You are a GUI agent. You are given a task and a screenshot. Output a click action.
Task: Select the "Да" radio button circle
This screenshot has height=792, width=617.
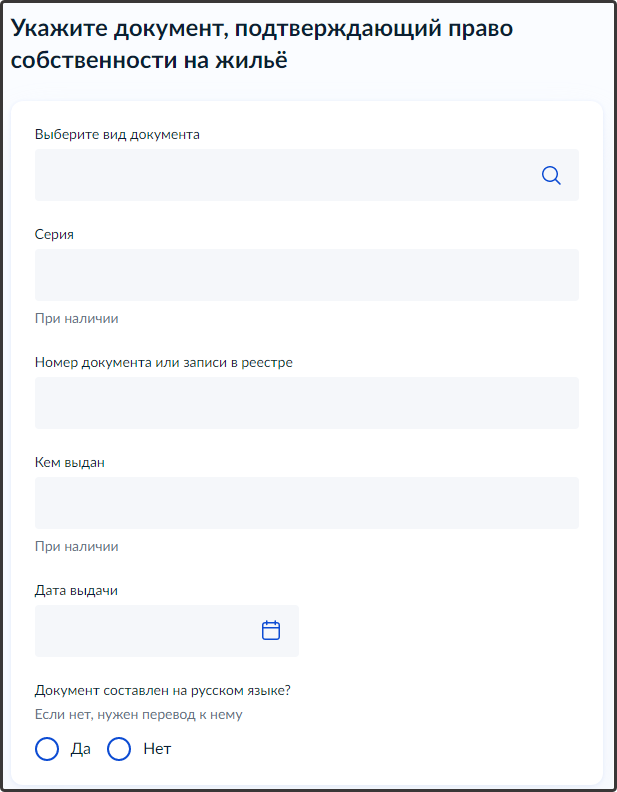pyautogui.click(x=47, y=749)
